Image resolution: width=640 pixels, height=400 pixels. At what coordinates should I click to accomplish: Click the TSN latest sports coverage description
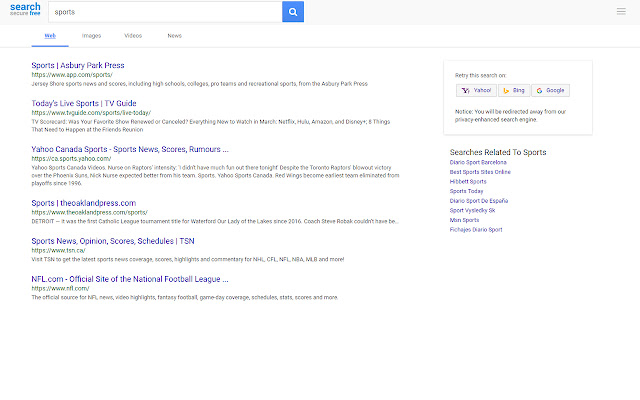tap(188, 259)
